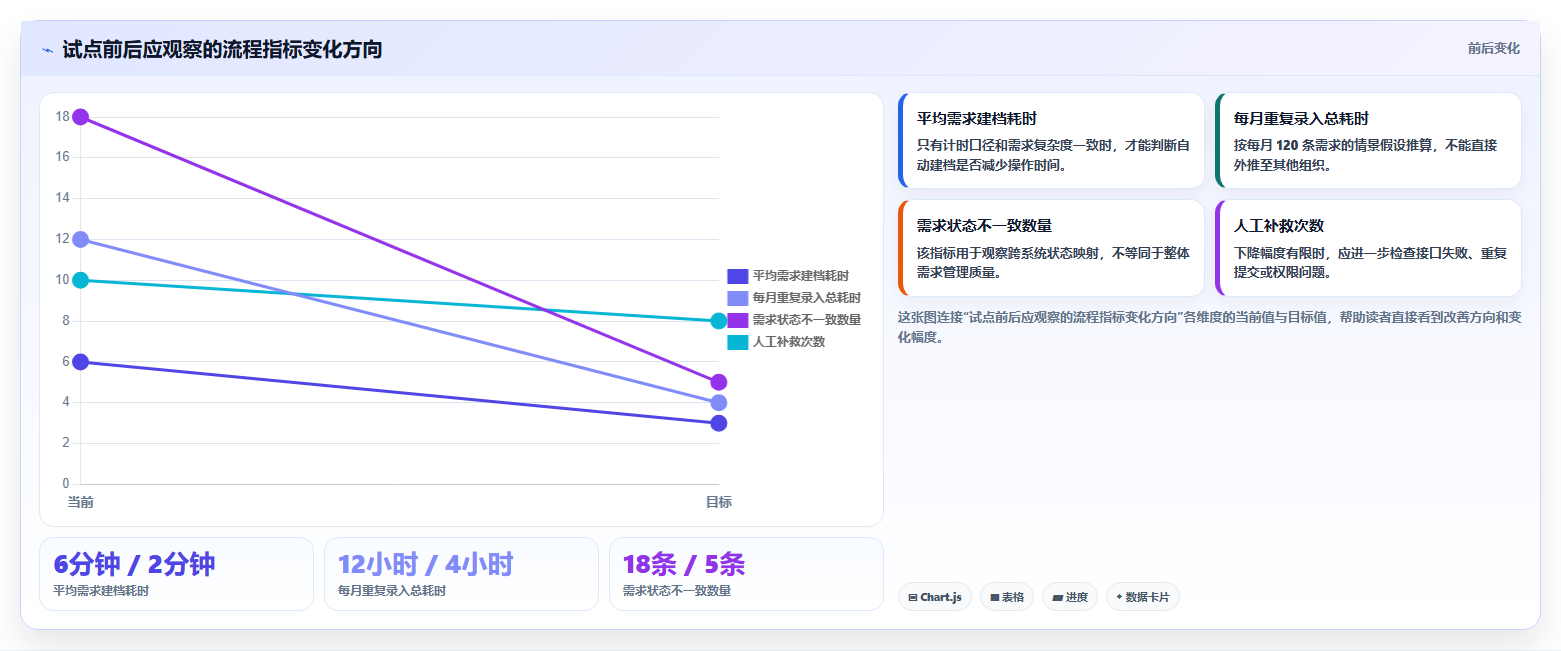Image resolution: width=1561 pixels, height=651 pixels.
Task: Select the indigo data point at 6 under 当前
Action: (x=81, y=362)
